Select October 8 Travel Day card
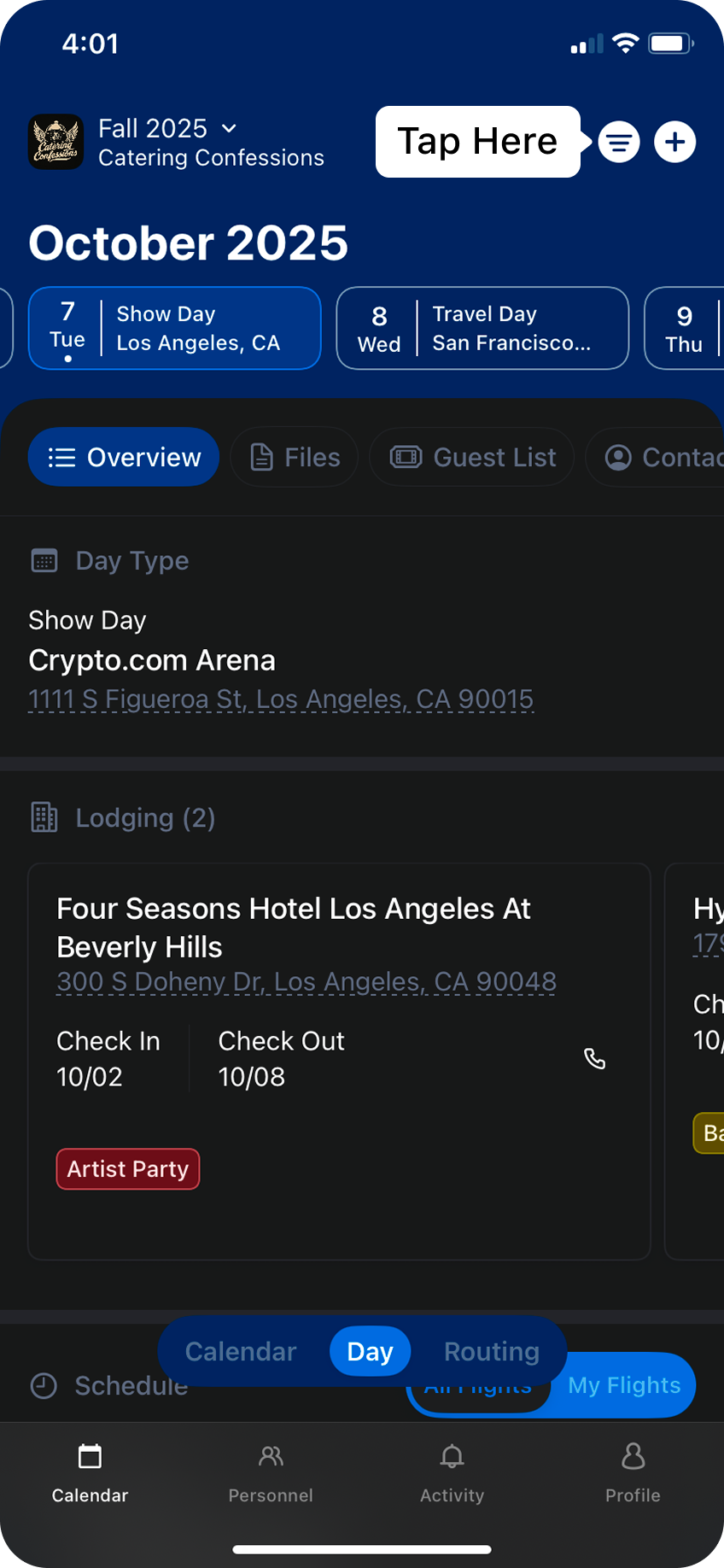Image resolution: width=724 pixels, height=1568 pixels. (x=482, y=329)
